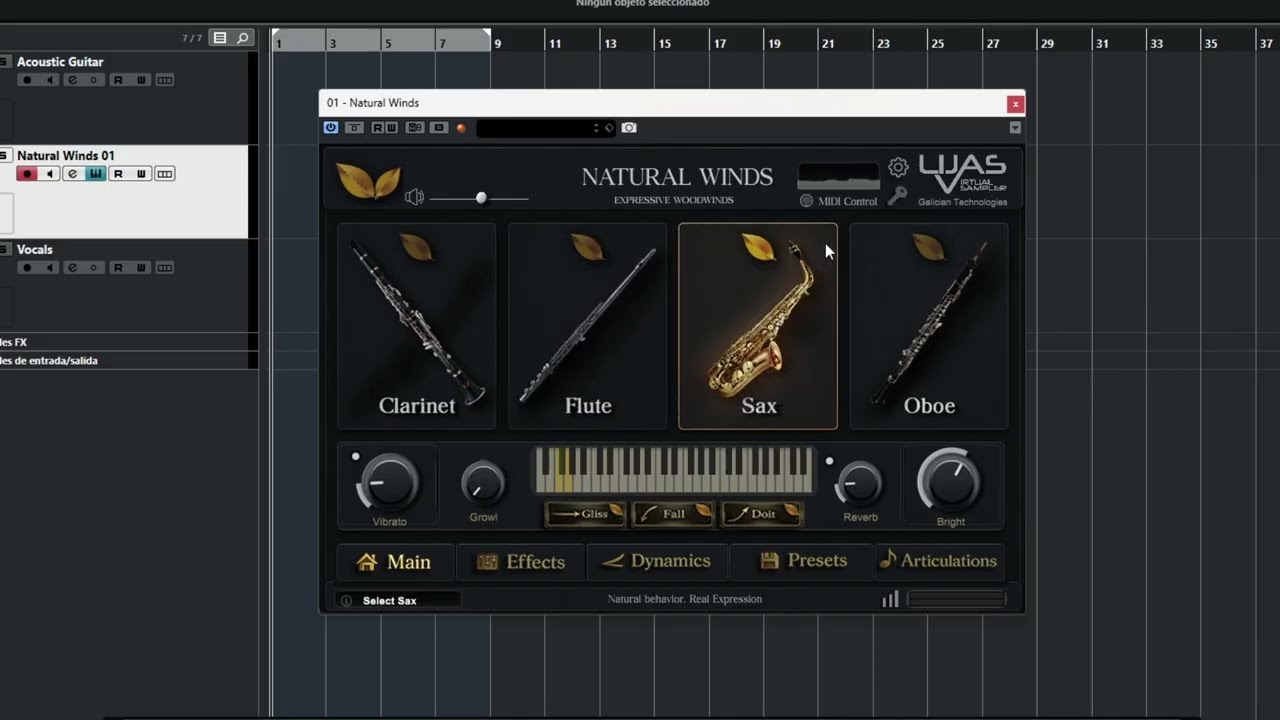Toggle the Vibrato on/off dot

coord(355,457)
